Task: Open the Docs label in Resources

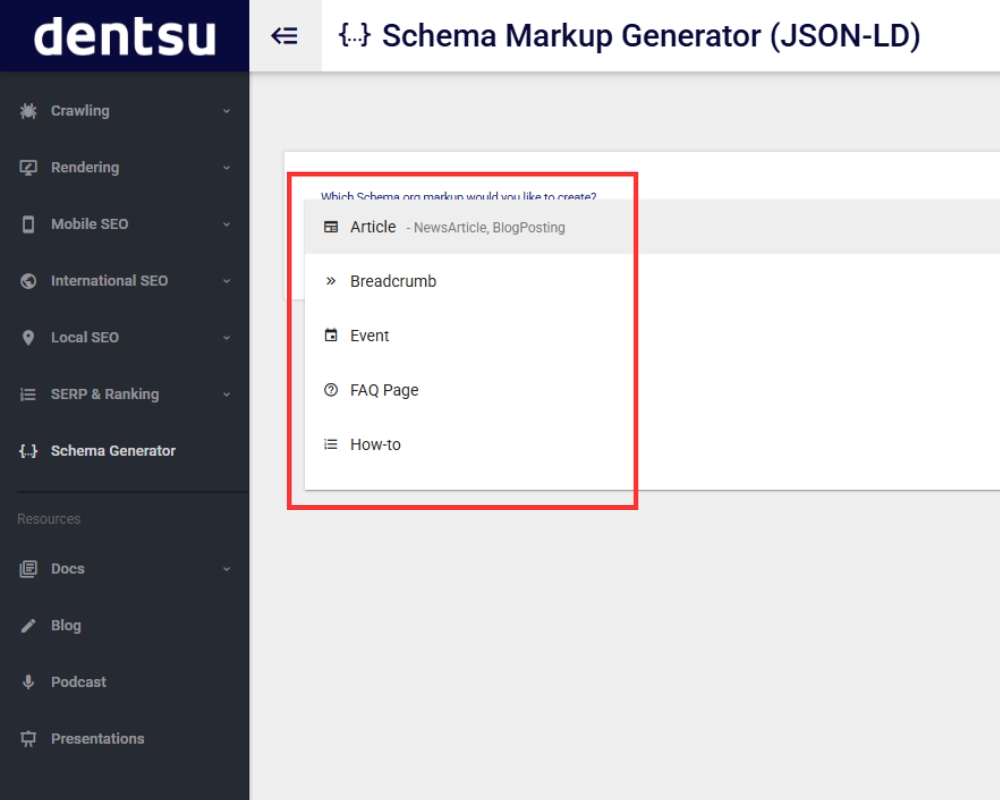Action: tap(68, 569)
